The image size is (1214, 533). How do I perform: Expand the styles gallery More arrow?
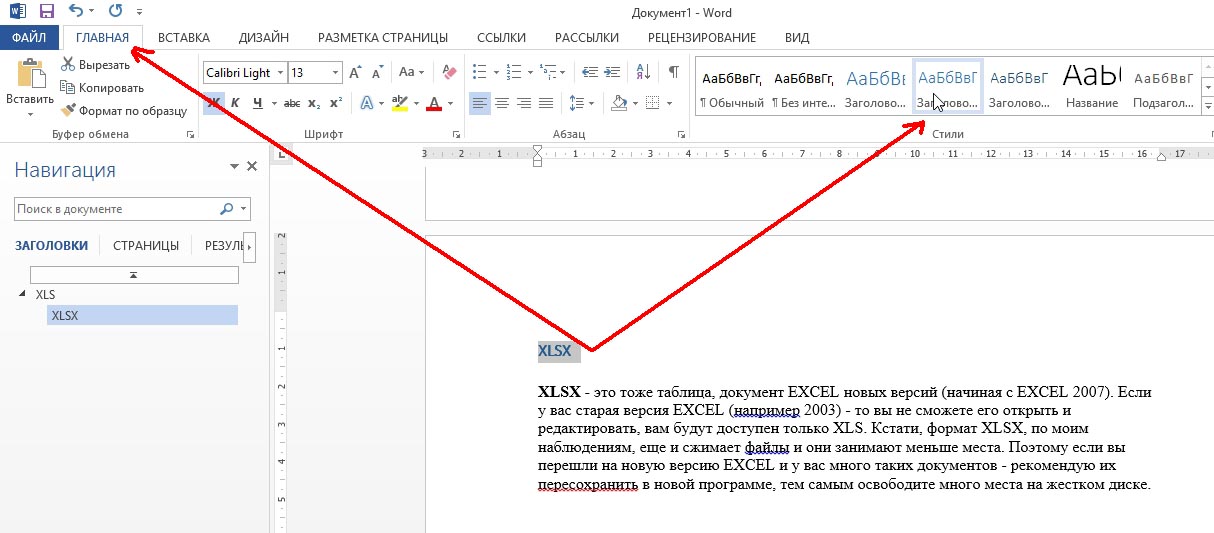[1207, 105]
